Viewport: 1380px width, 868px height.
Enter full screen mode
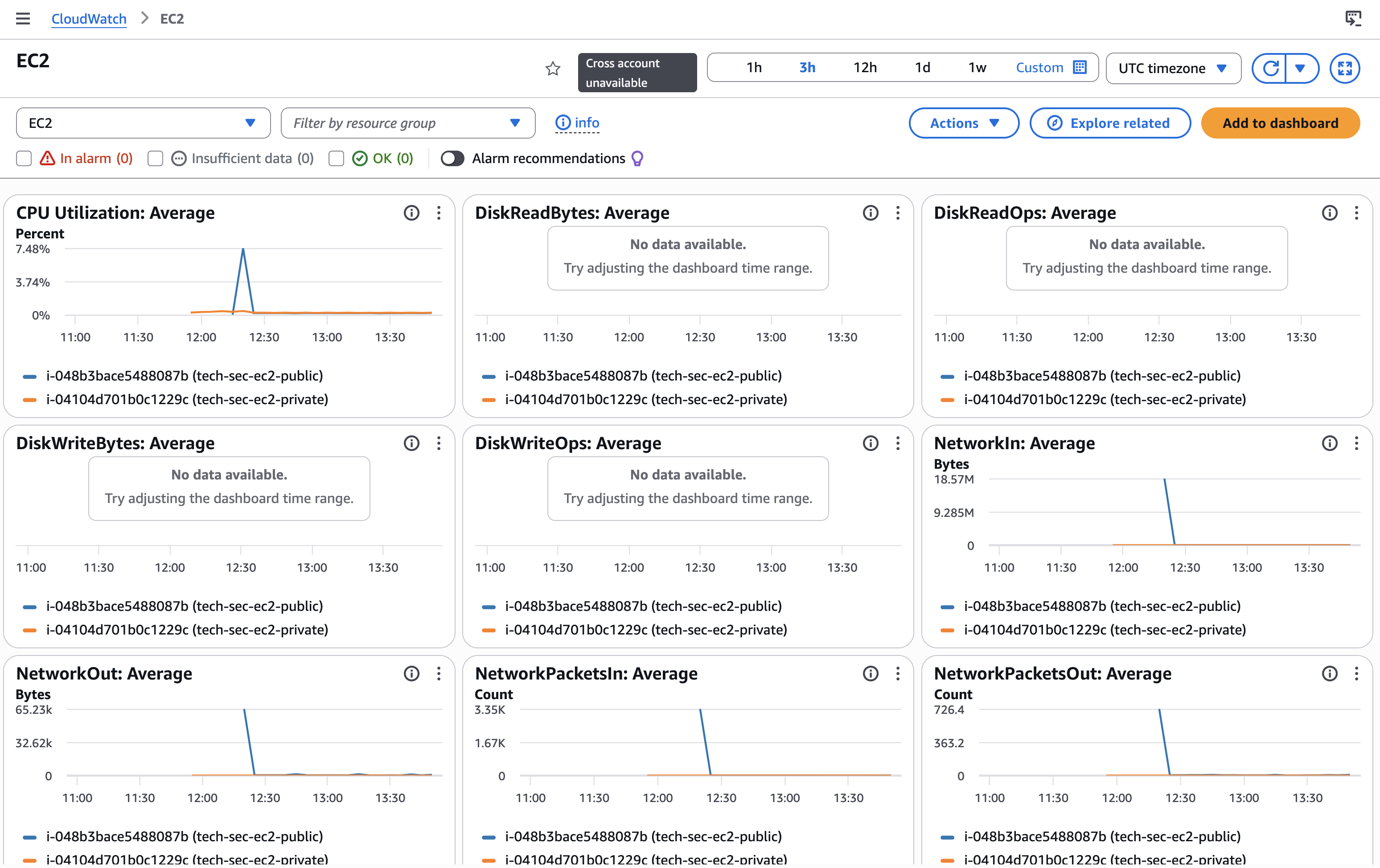tap(1344, 68)
